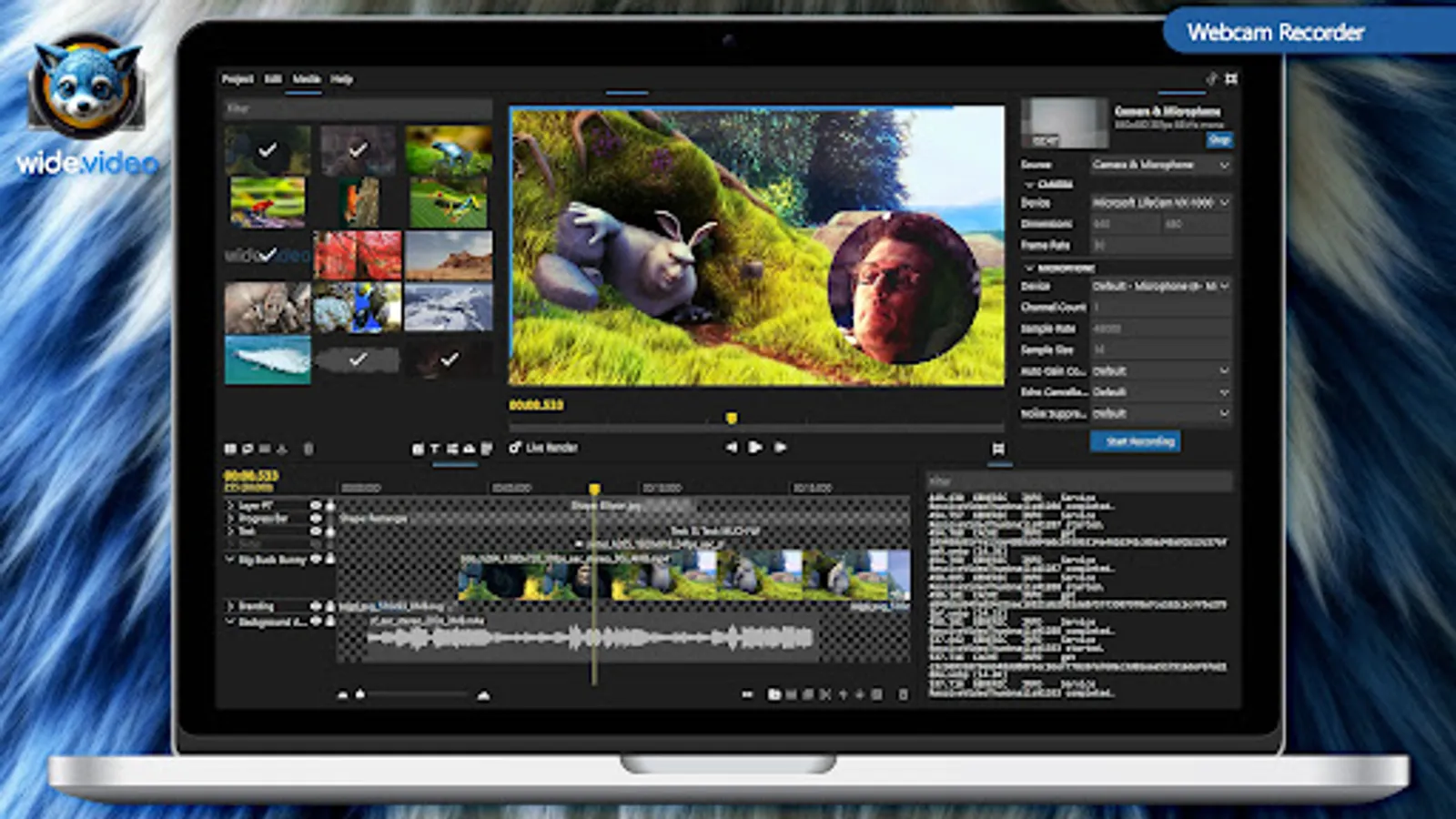Open the Source dropdown (Camera & Microphone)
This screenshot has width=1456, height=819.
[x=1160, y=165]
